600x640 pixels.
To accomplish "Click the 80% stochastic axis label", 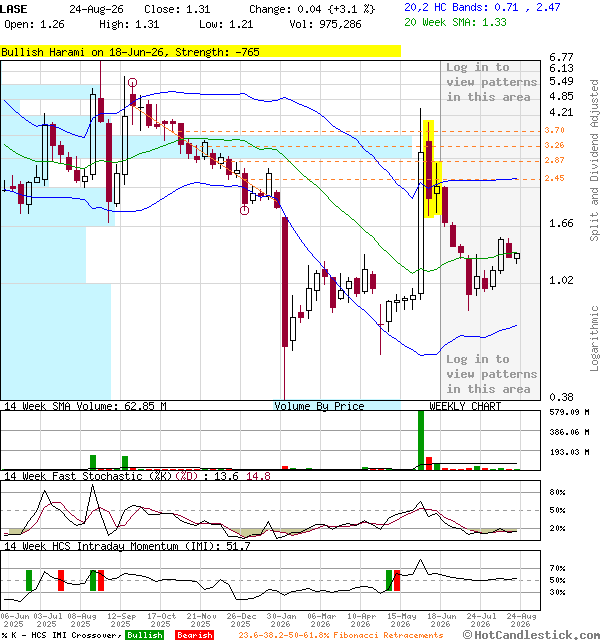I will [557, 492].
